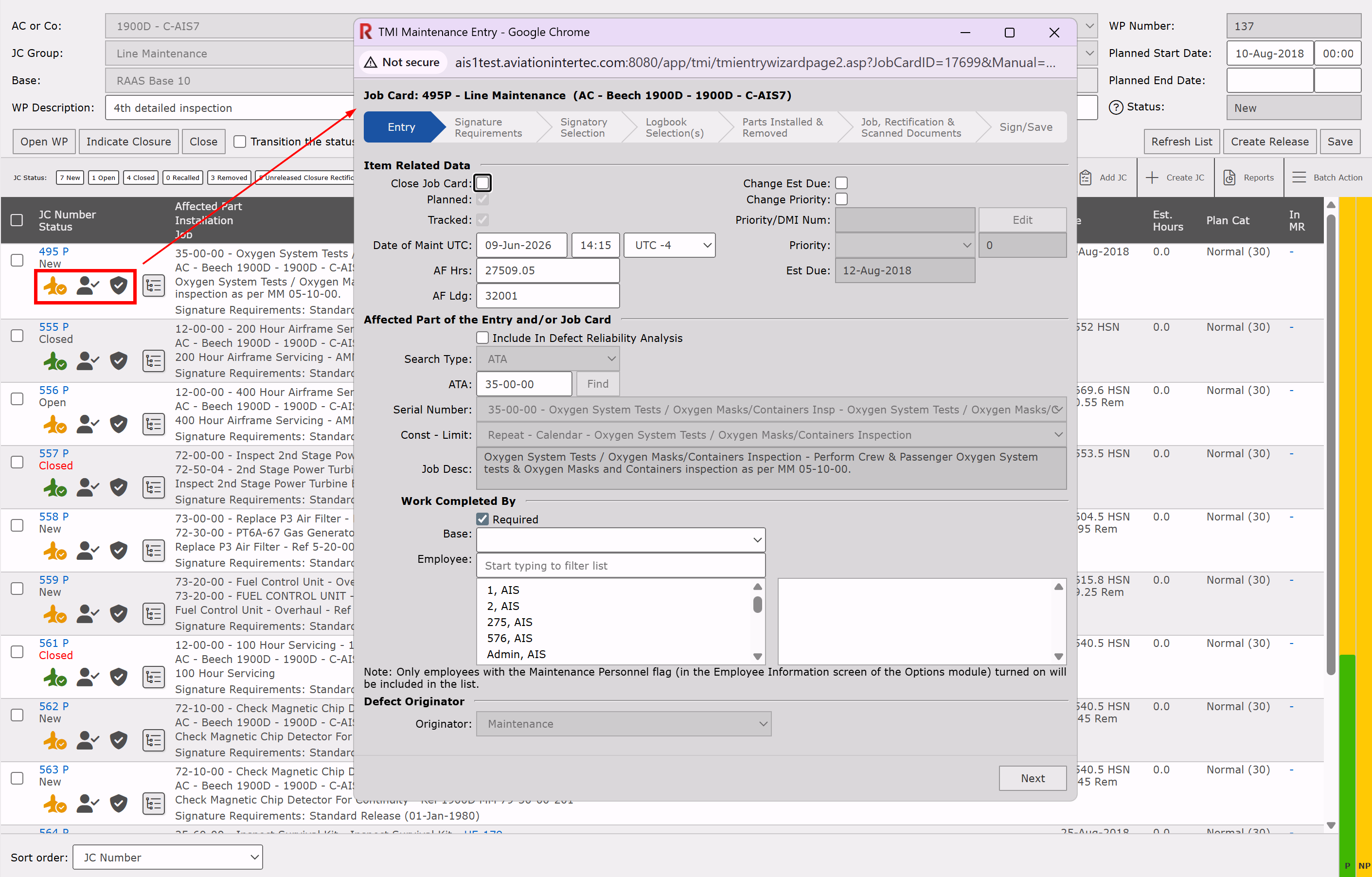Click the Create JC plus icon
The height and width of the screenshot is (877, 1372).
click(x=1152, y=178)
